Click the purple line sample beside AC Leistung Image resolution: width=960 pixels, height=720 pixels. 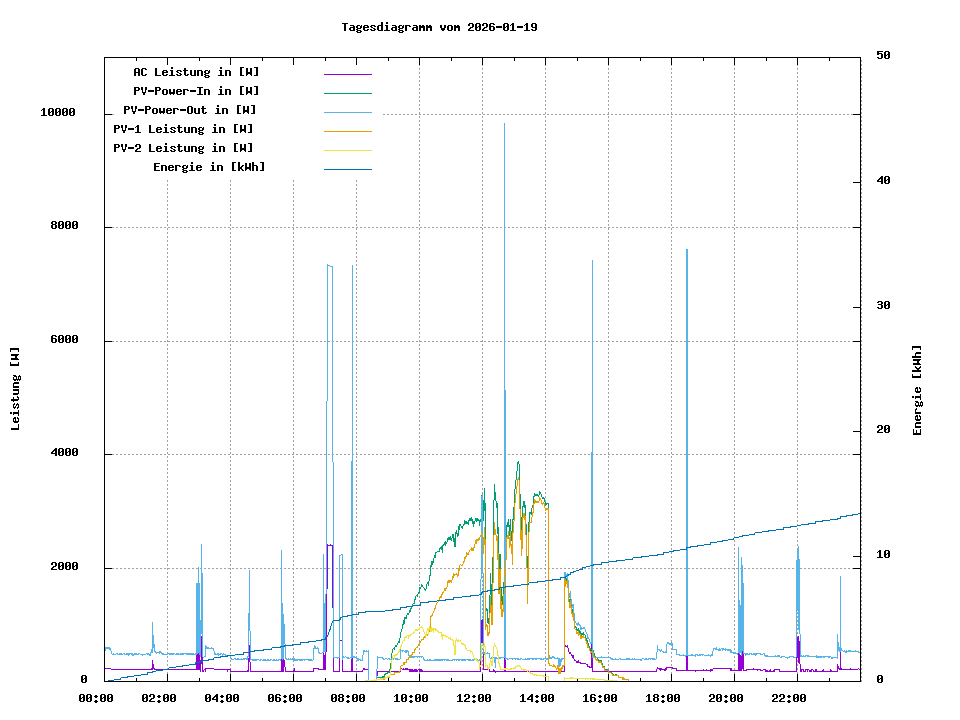[x=347, y=73]
